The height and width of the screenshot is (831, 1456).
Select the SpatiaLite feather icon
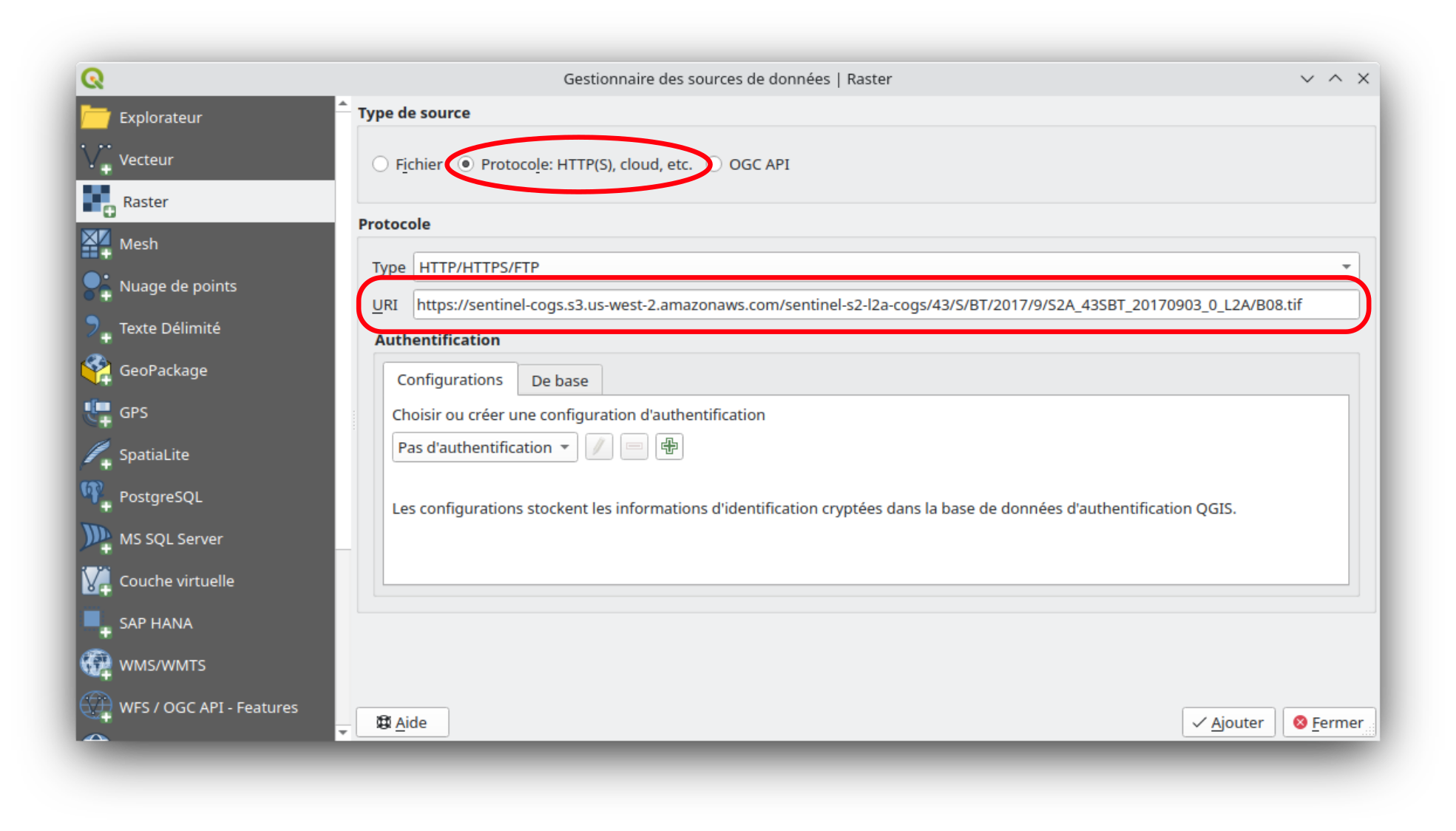95,454
